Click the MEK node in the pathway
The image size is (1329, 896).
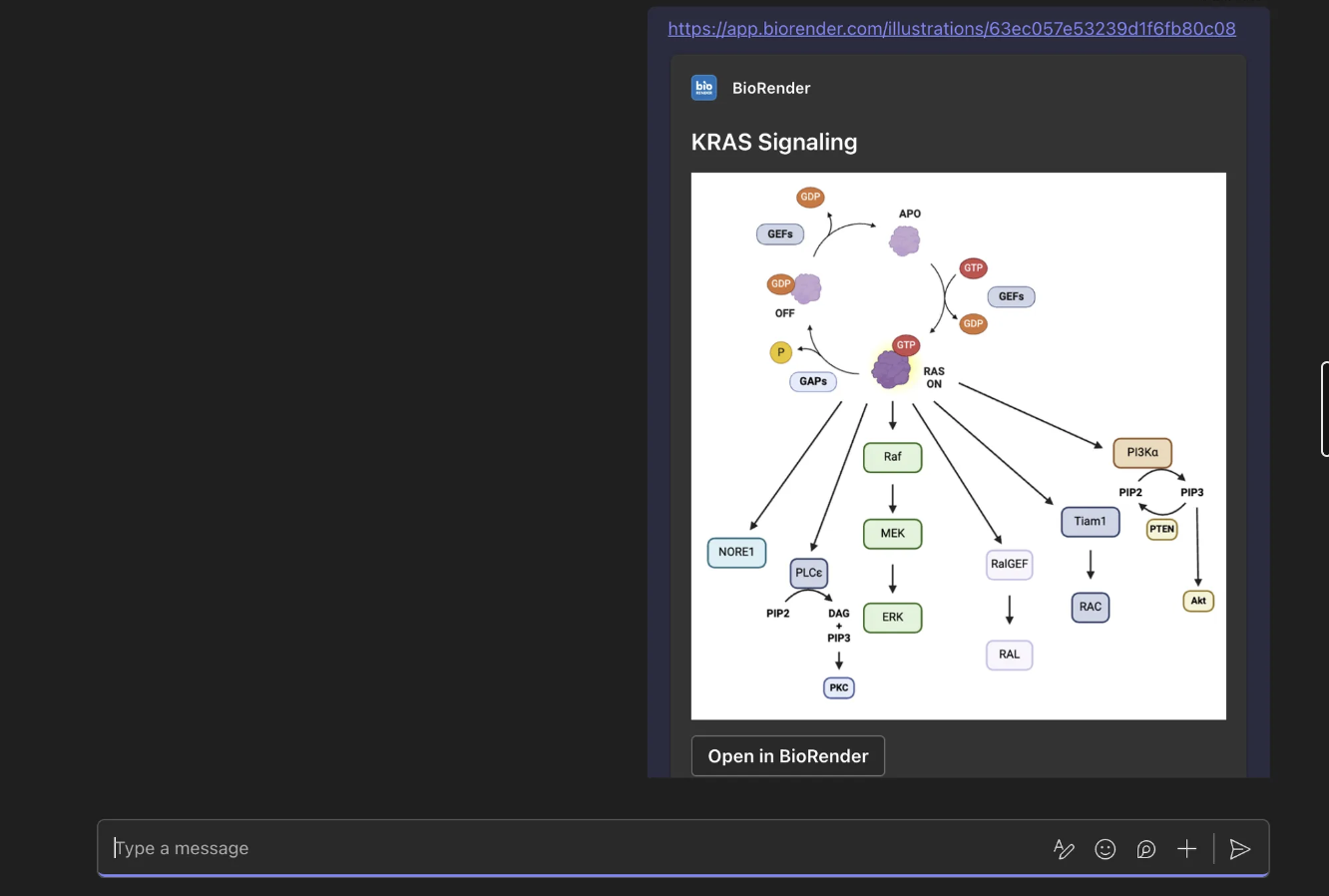892,534
